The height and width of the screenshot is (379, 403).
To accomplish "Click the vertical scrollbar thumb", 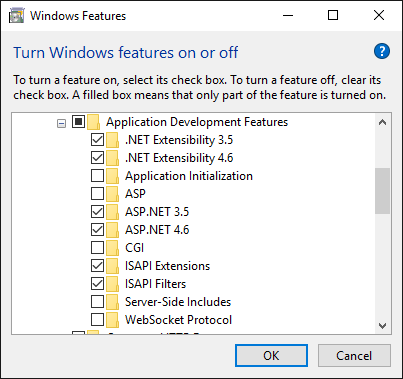I will (x=382, y=191).
